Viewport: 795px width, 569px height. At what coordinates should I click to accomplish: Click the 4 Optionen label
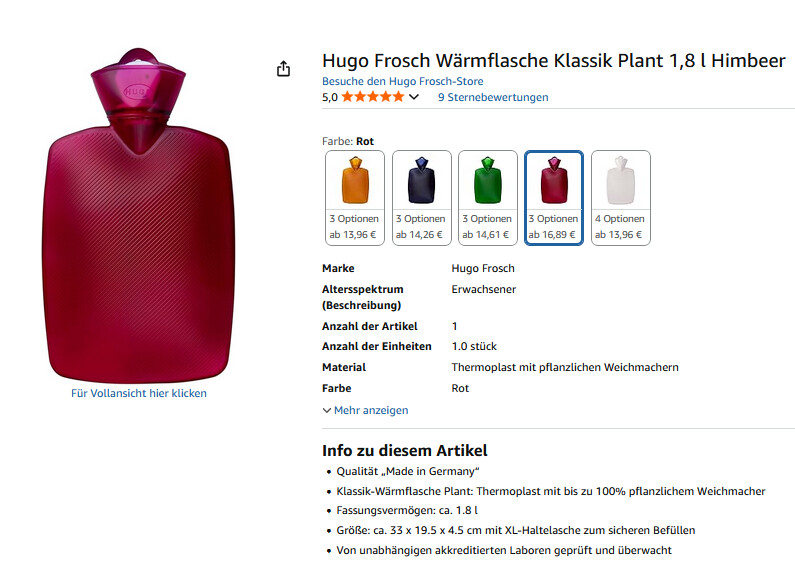(x=620, y=219)
